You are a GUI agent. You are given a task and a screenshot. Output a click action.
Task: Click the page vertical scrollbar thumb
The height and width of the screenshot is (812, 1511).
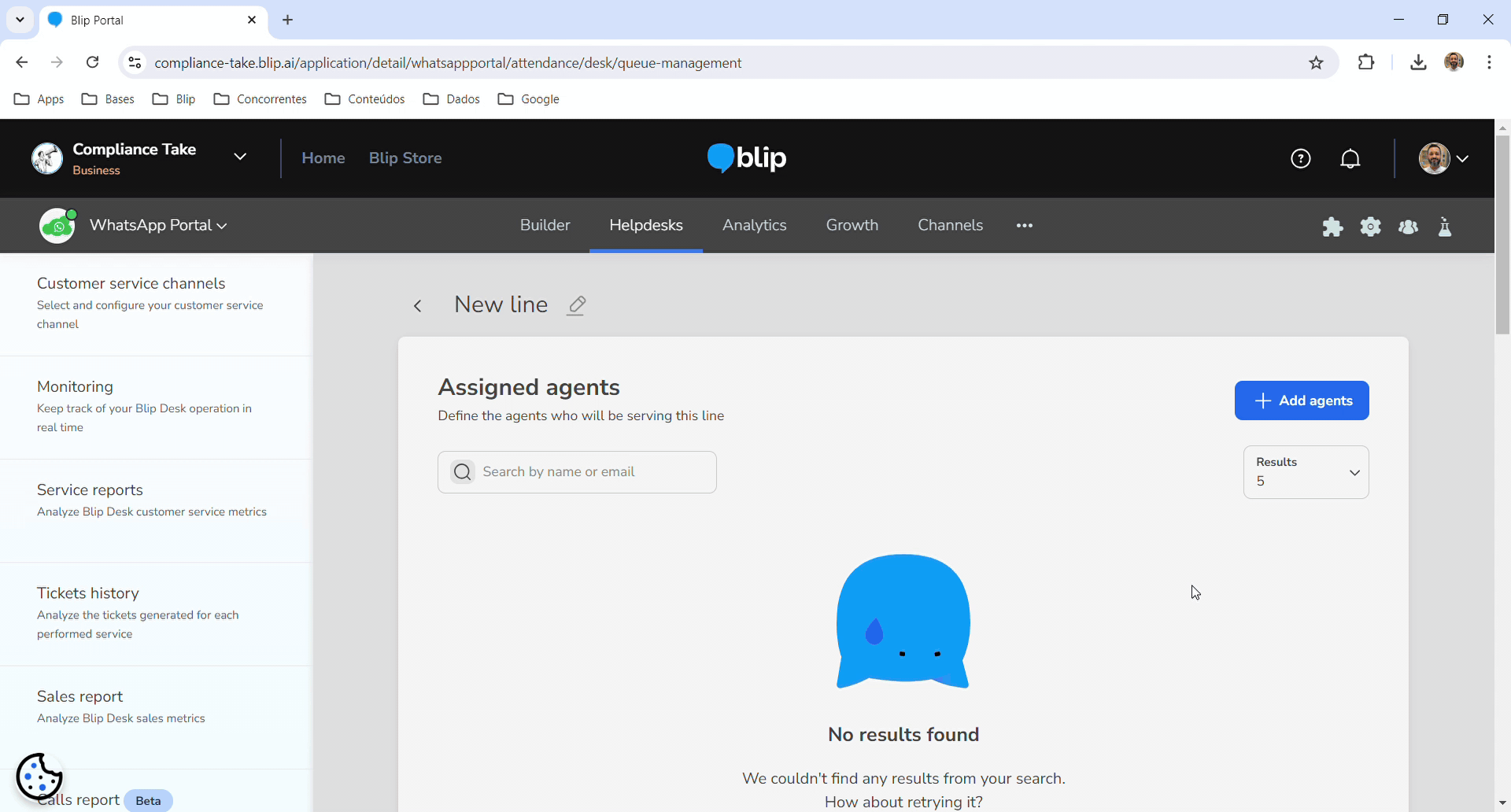click(1502, 234)
